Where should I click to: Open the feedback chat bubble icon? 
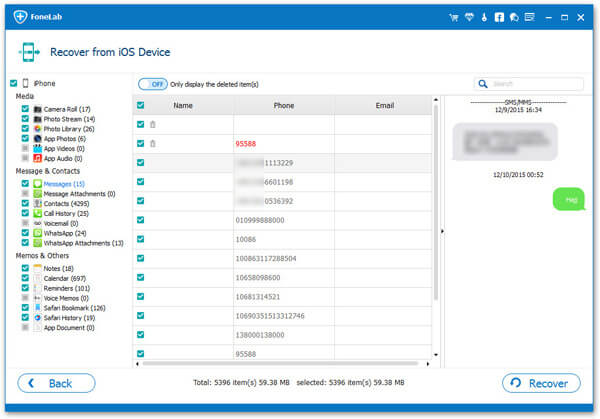(514, 17)
